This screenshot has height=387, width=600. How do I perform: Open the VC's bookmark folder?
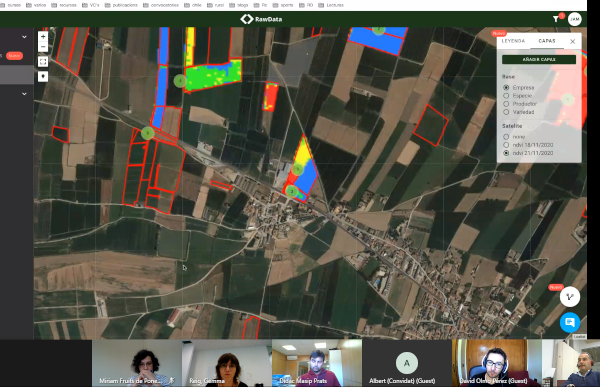coord(91,5)
